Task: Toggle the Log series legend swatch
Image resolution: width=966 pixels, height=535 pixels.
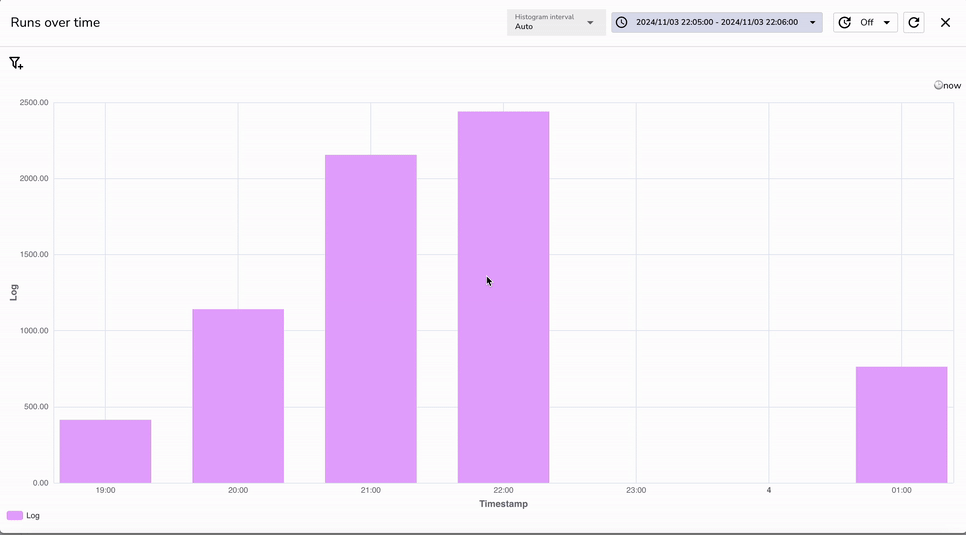Action: tap(15, 515)
